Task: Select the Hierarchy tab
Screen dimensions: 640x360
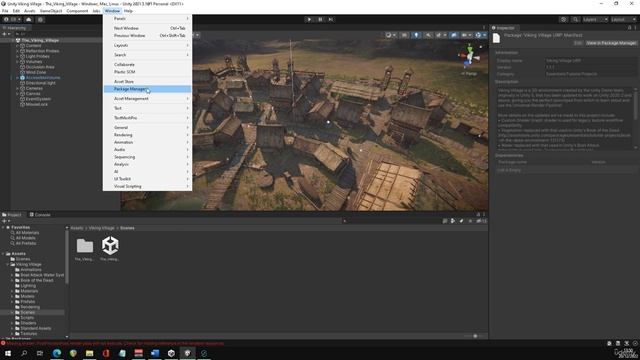Action: click(x=15, y=28)
